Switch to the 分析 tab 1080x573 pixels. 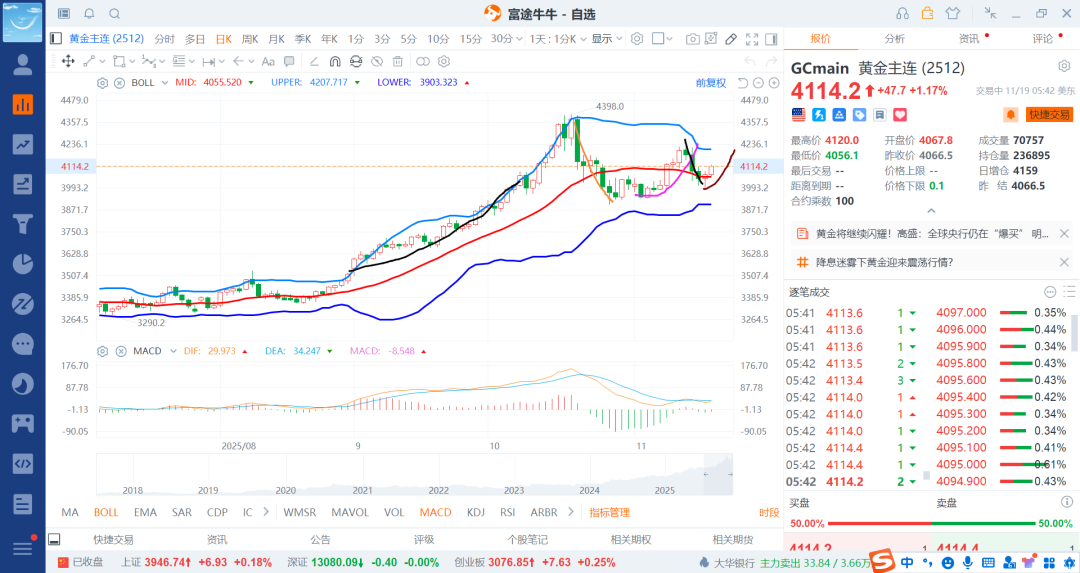[894, 38]
